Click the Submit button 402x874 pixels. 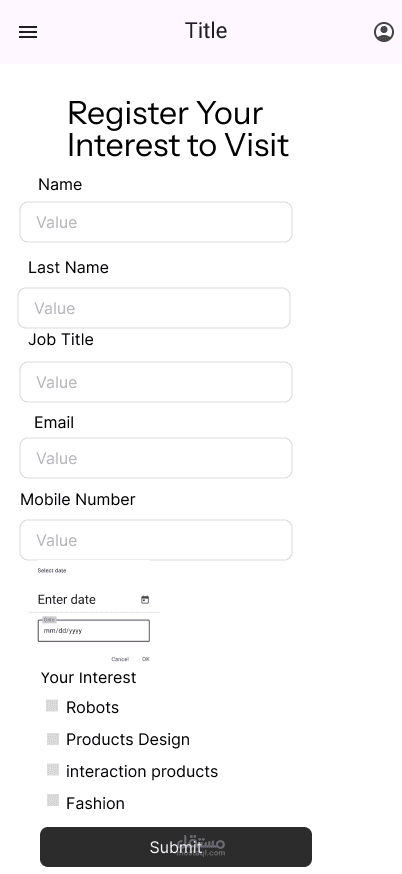click(176, 847)
